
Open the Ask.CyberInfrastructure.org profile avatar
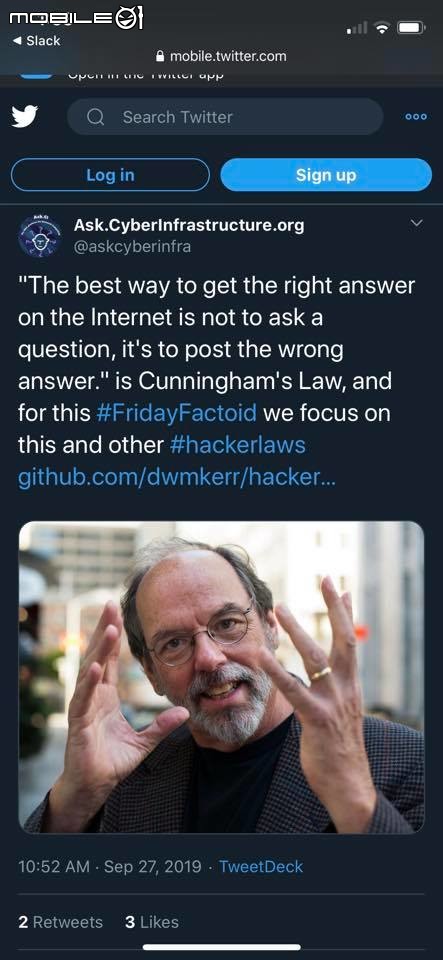pyautogui.click(x=39, y=236)
